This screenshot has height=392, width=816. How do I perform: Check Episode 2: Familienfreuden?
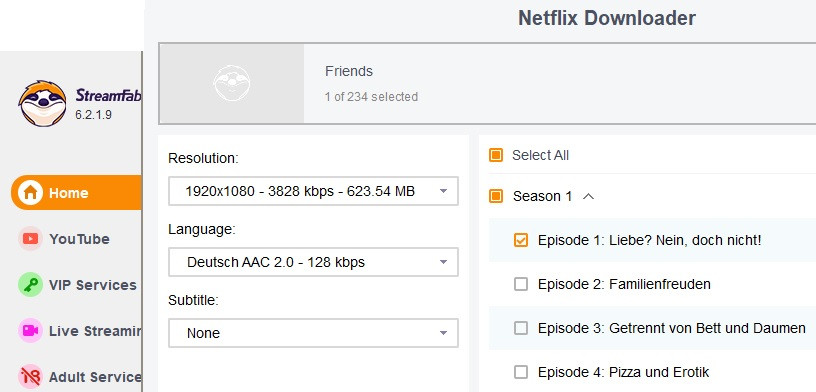pos(520,284)
